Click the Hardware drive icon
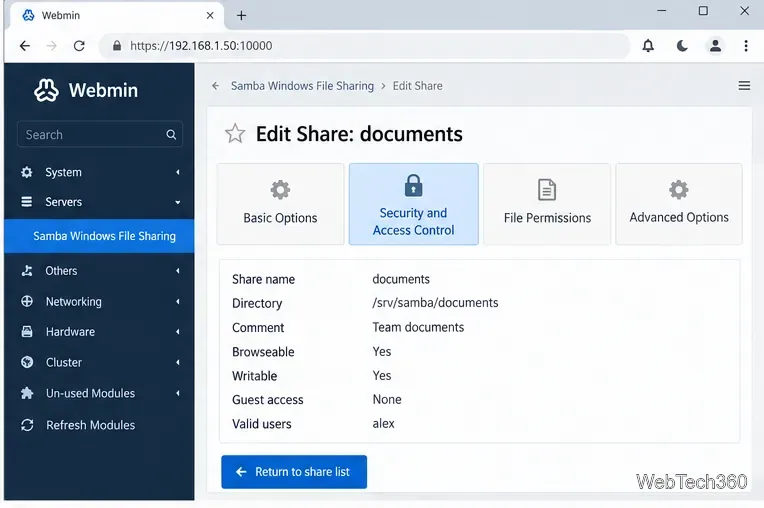This screenshot has width=764, height=508. (27, 332)
